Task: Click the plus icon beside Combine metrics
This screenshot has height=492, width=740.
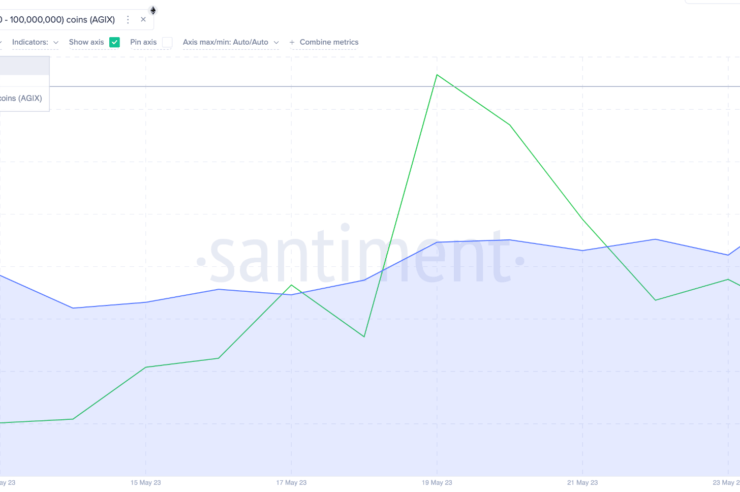Action: 292,42
